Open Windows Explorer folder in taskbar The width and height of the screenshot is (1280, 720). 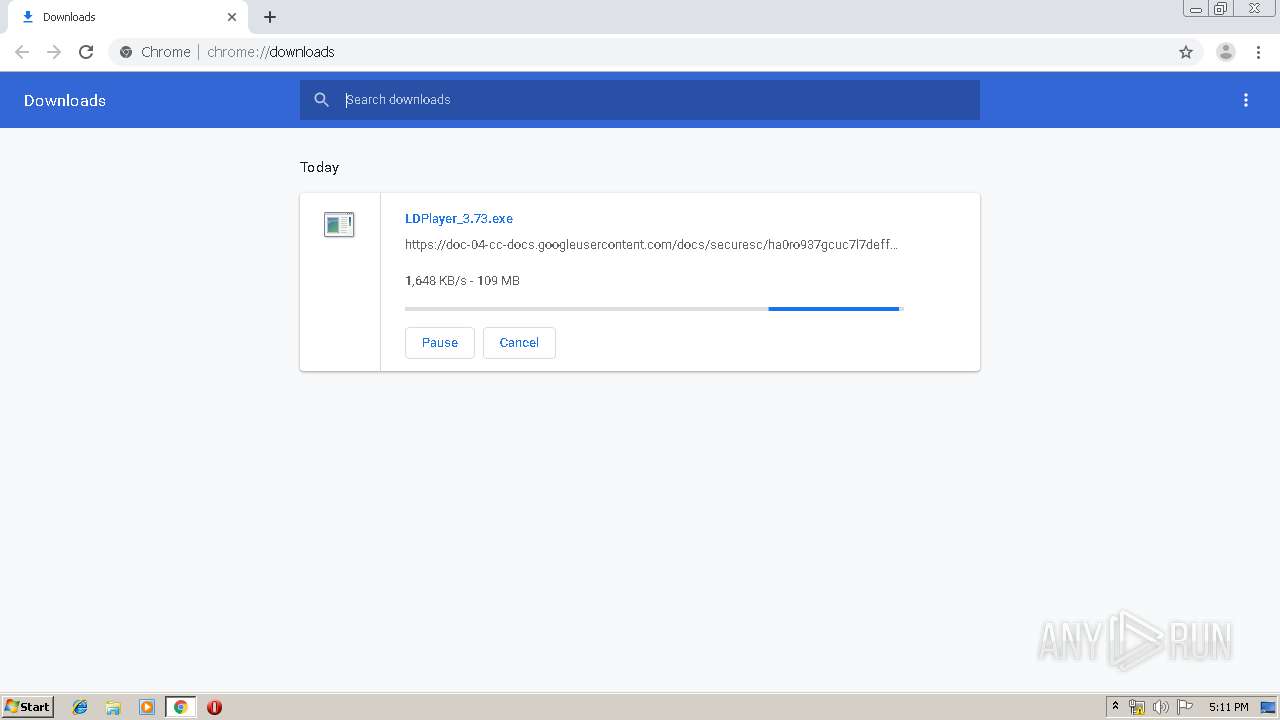pyautogui.click(x=113, y=707)
